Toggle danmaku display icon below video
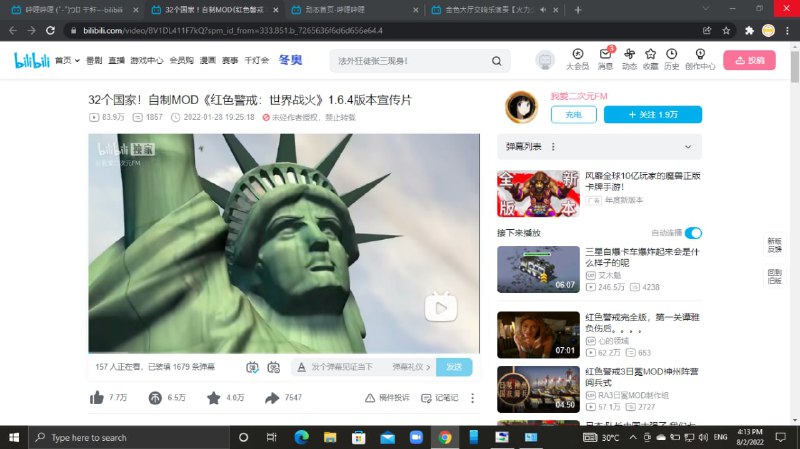 pos(252,367)
